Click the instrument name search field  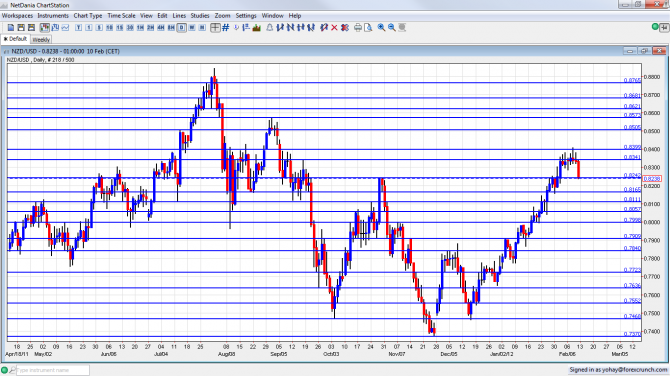53,370
